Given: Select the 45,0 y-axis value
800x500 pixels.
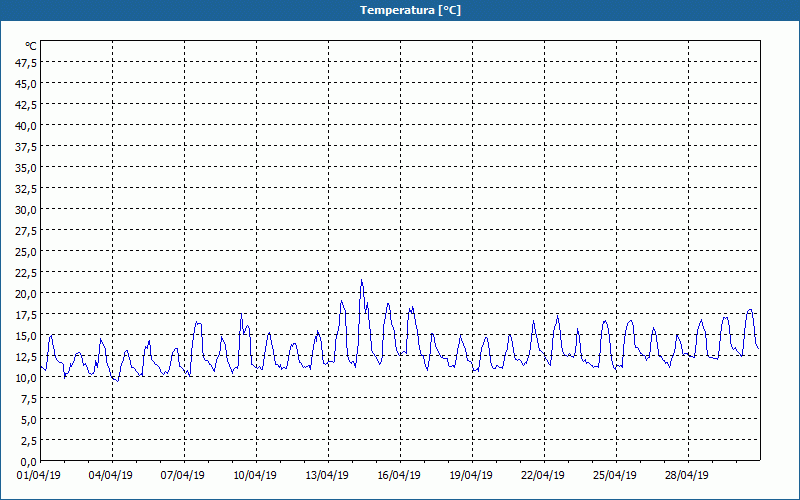Looking at the screenshot, I should [x=27, y=84].
